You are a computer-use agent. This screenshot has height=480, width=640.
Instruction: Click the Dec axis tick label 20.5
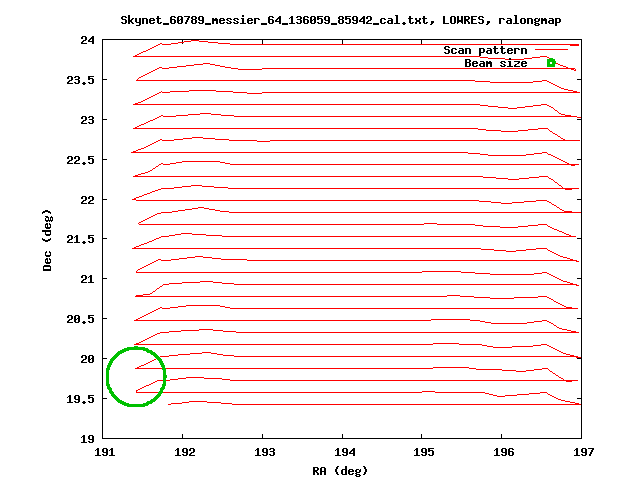pos(80,319)
